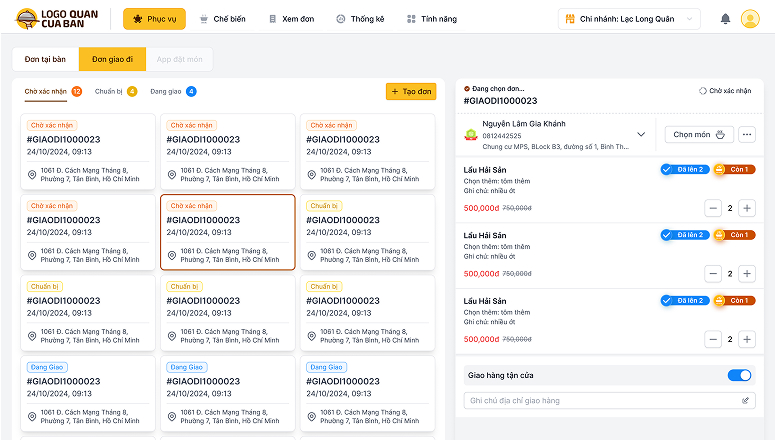
Task: Click the restaurant logo in the header
Action: (x=57, y=19)
